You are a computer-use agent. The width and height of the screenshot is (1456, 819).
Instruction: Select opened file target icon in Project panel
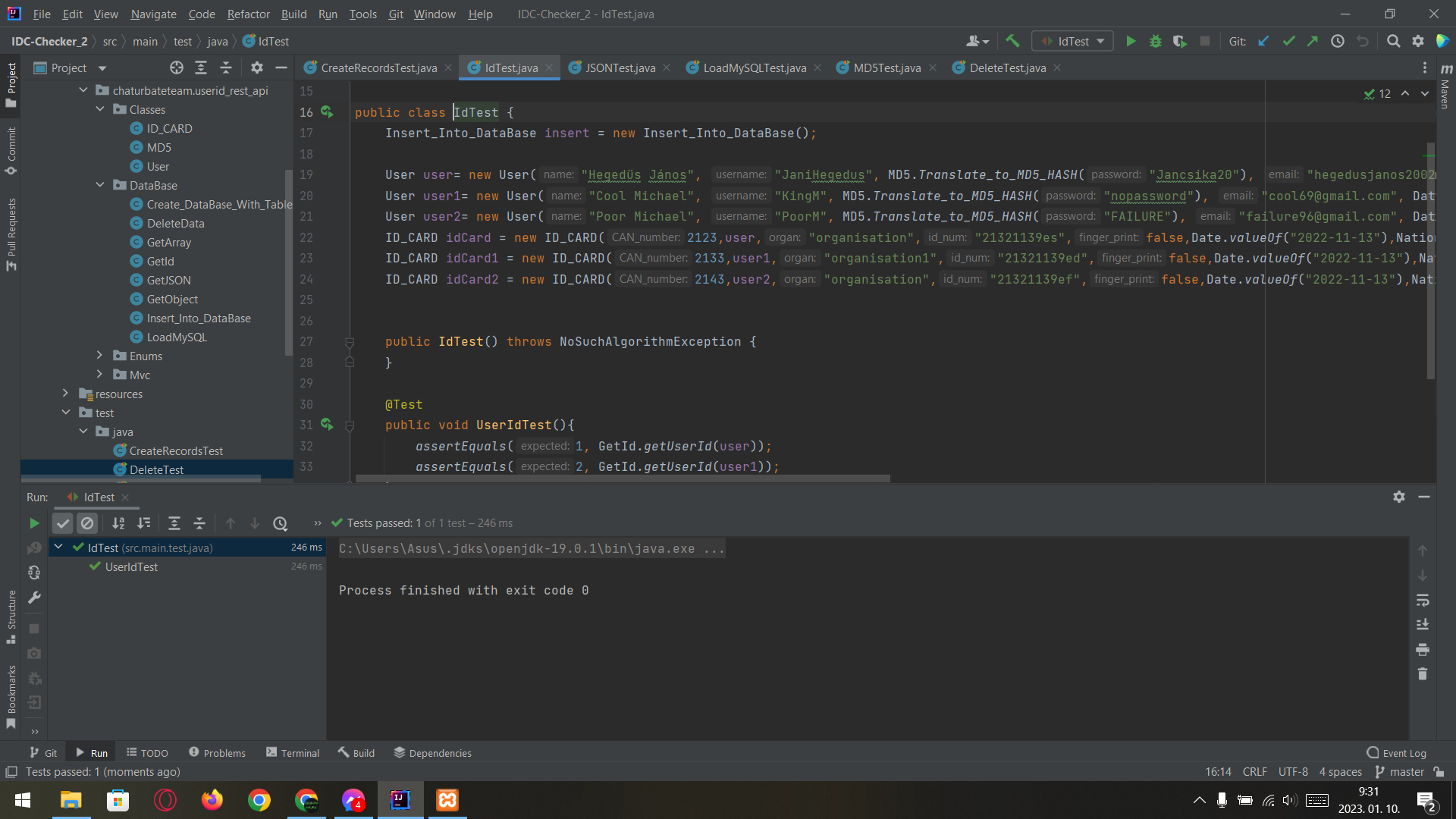coord(177,68)
